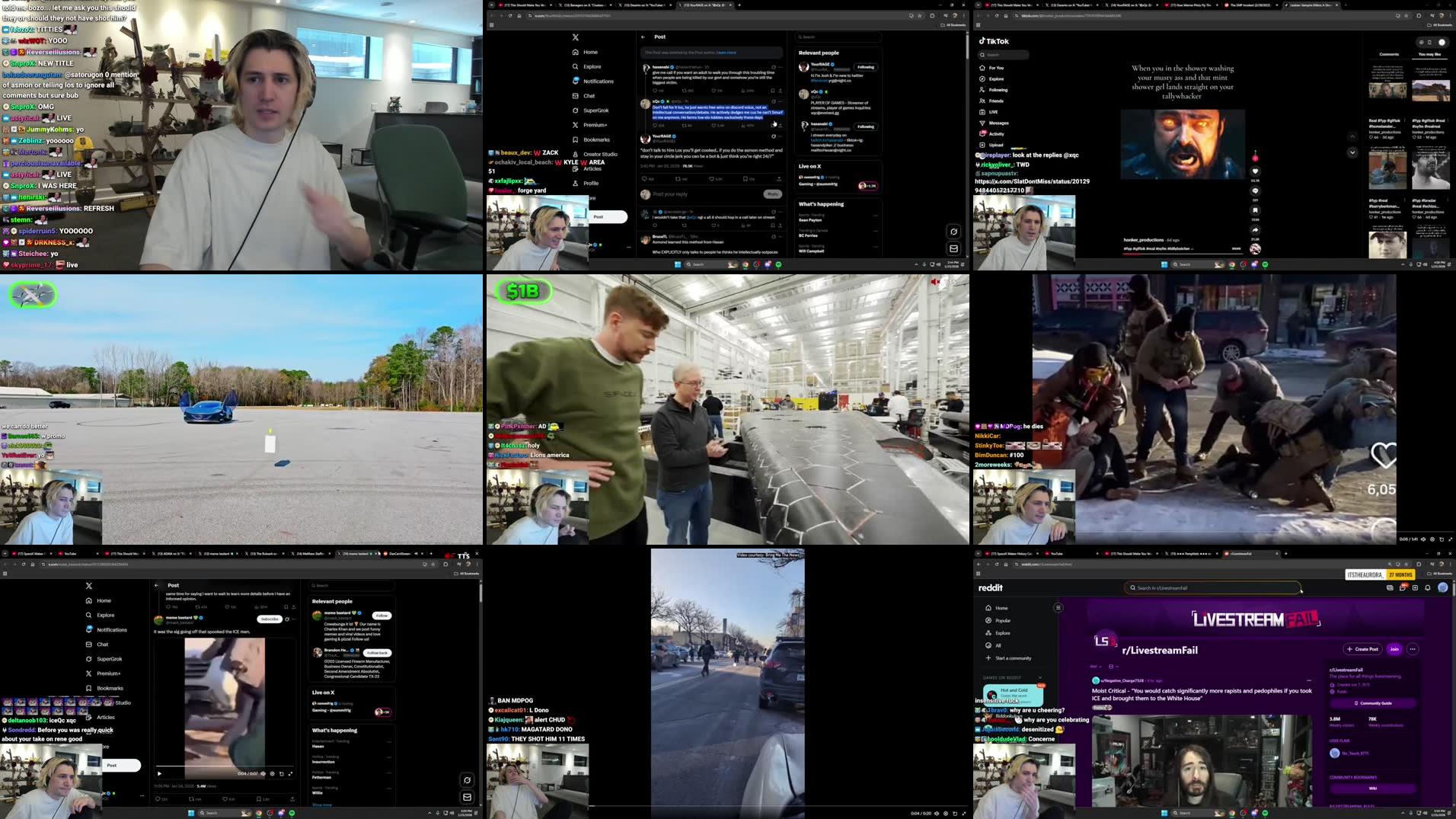
Task: Bookmark the TikTok video to favorites
Action: (1255, 210)
